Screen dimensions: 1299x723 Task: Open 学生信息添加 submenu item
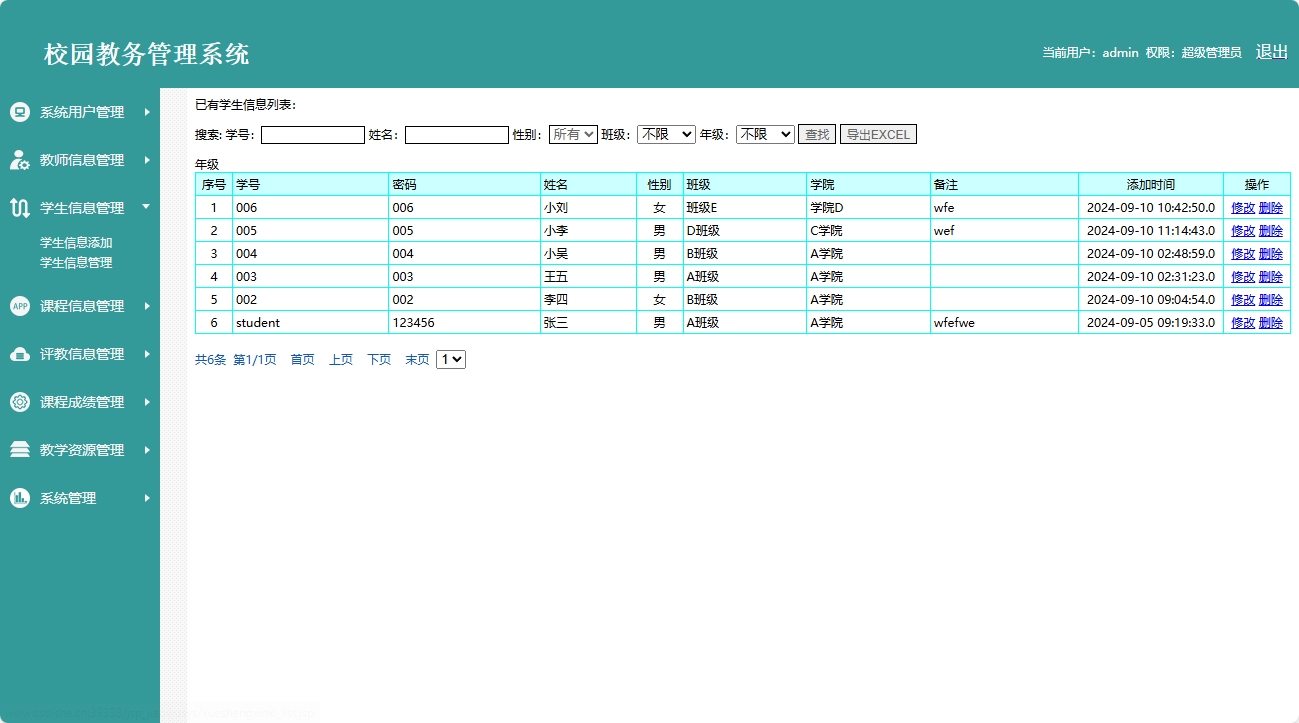(x=76, y=242)
